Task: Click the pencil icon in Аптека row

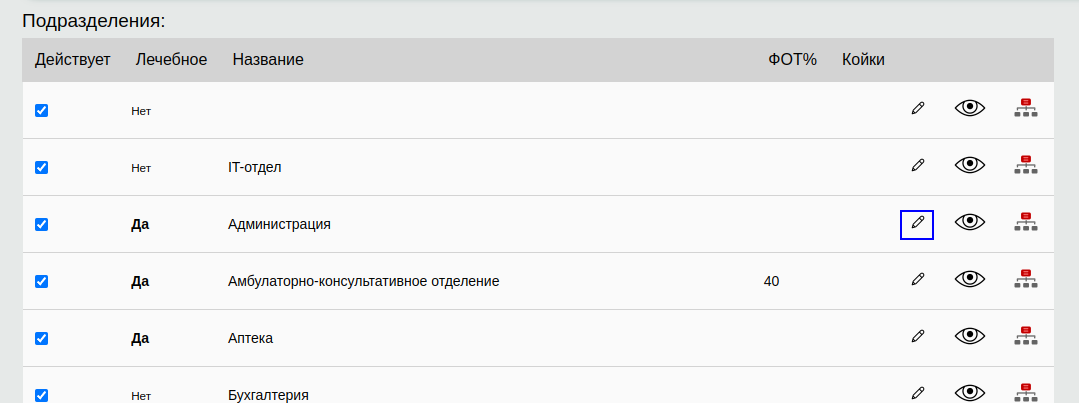Action: pos(918,336)
